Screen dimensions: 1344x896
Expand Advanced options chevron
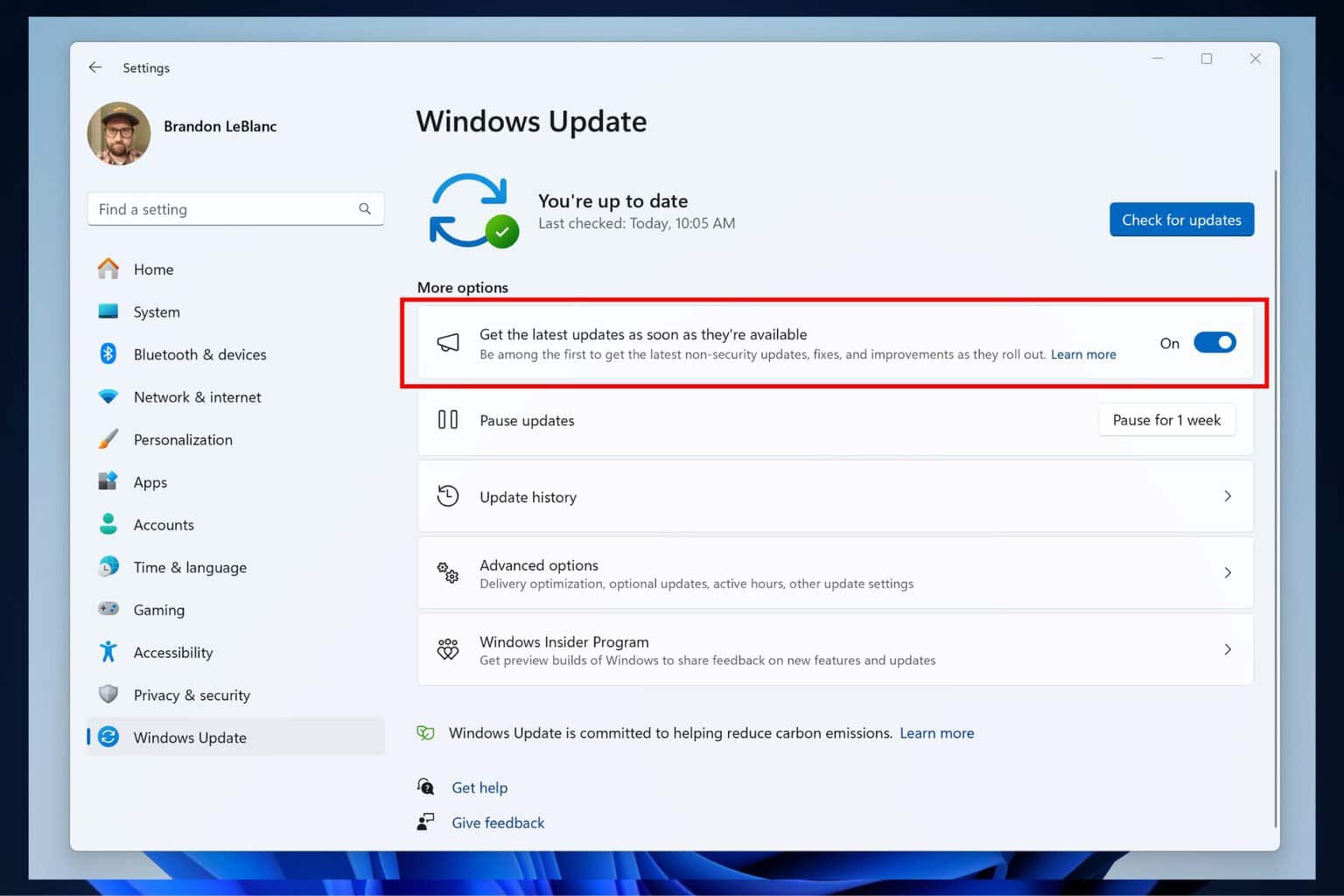1228,573
